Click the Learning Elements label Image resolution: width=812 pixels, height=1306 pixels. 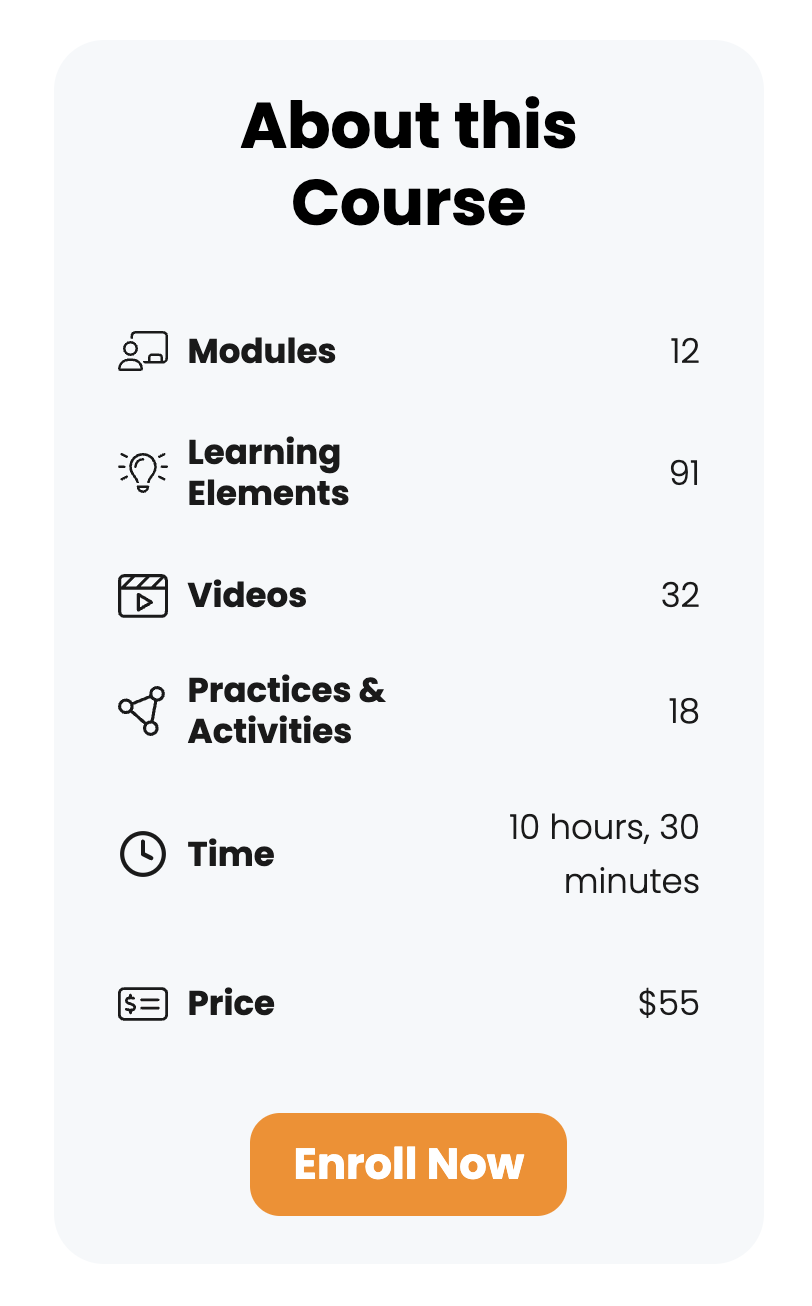[x=268, y=473]
